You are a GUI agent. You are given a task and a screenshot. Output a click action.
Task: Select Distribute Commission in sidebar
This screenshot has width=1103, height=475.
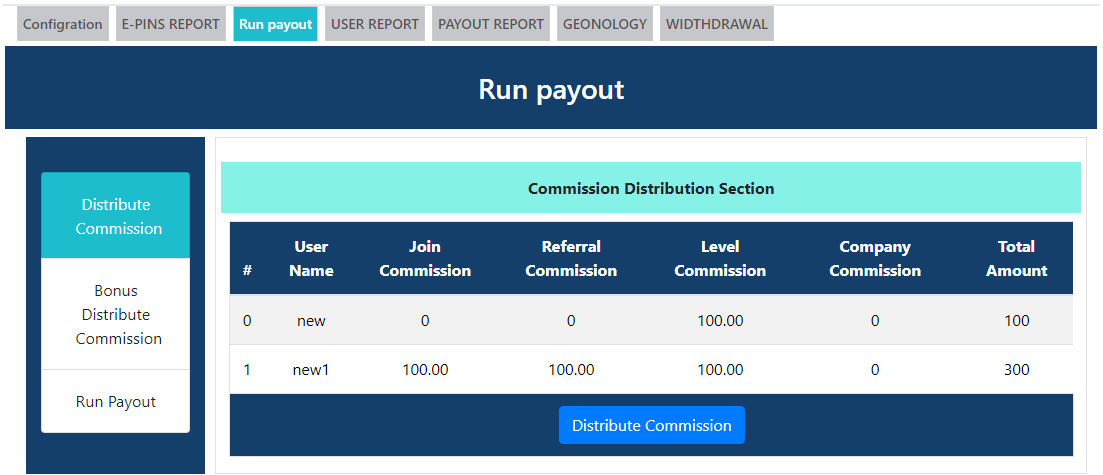[x=115, y=216]
